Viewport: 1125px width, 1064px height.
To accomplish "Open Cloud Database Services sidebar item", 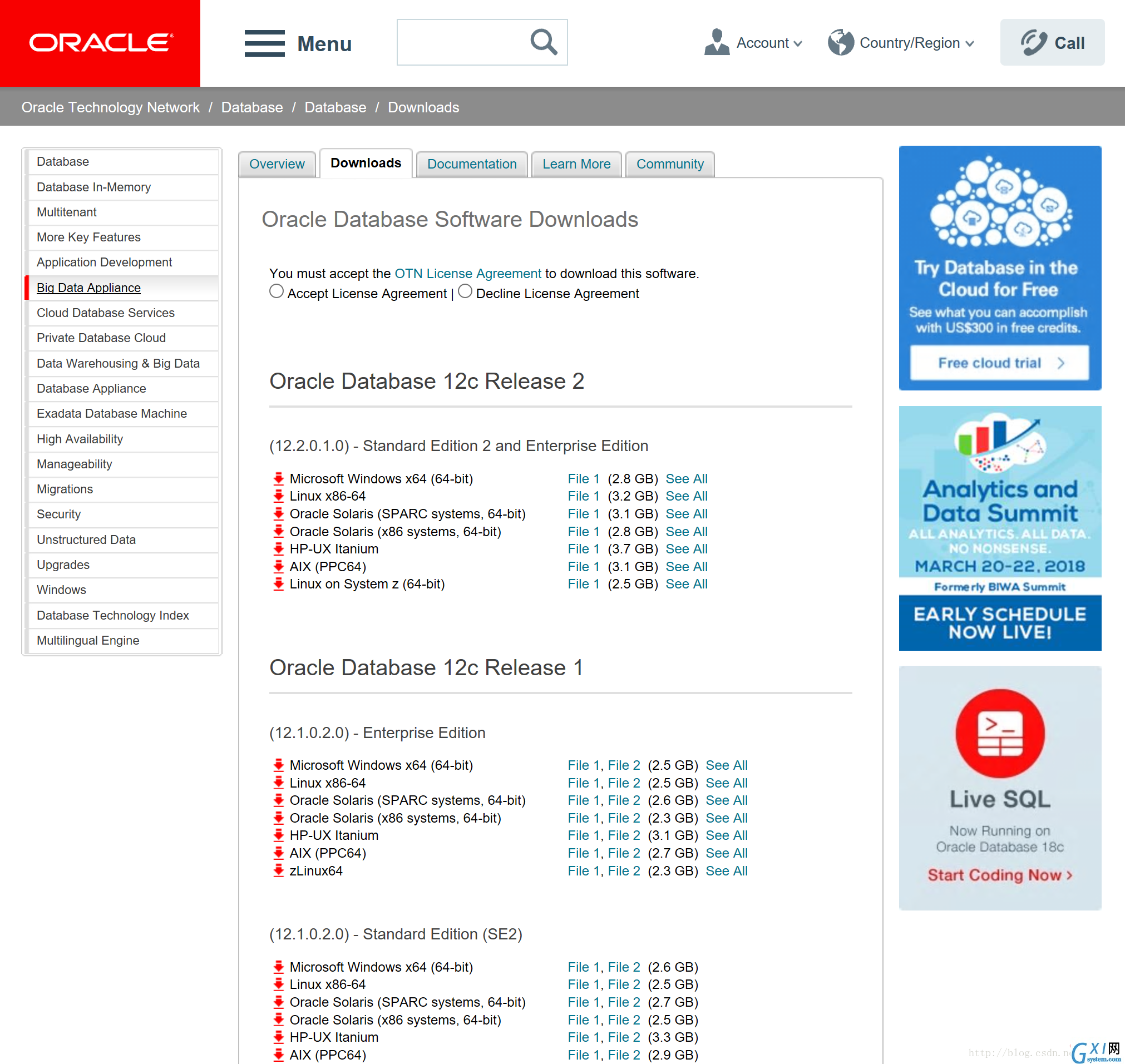I will coord(122,313).
